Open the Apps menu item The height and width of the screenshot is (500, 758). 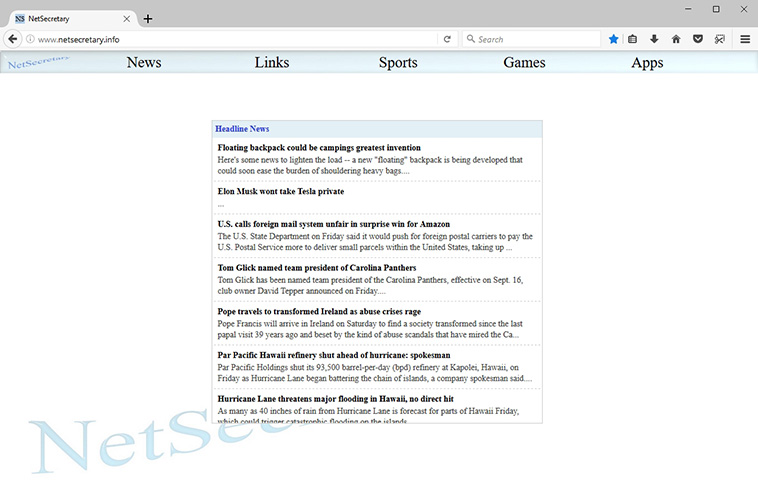(x=647, y=62)
